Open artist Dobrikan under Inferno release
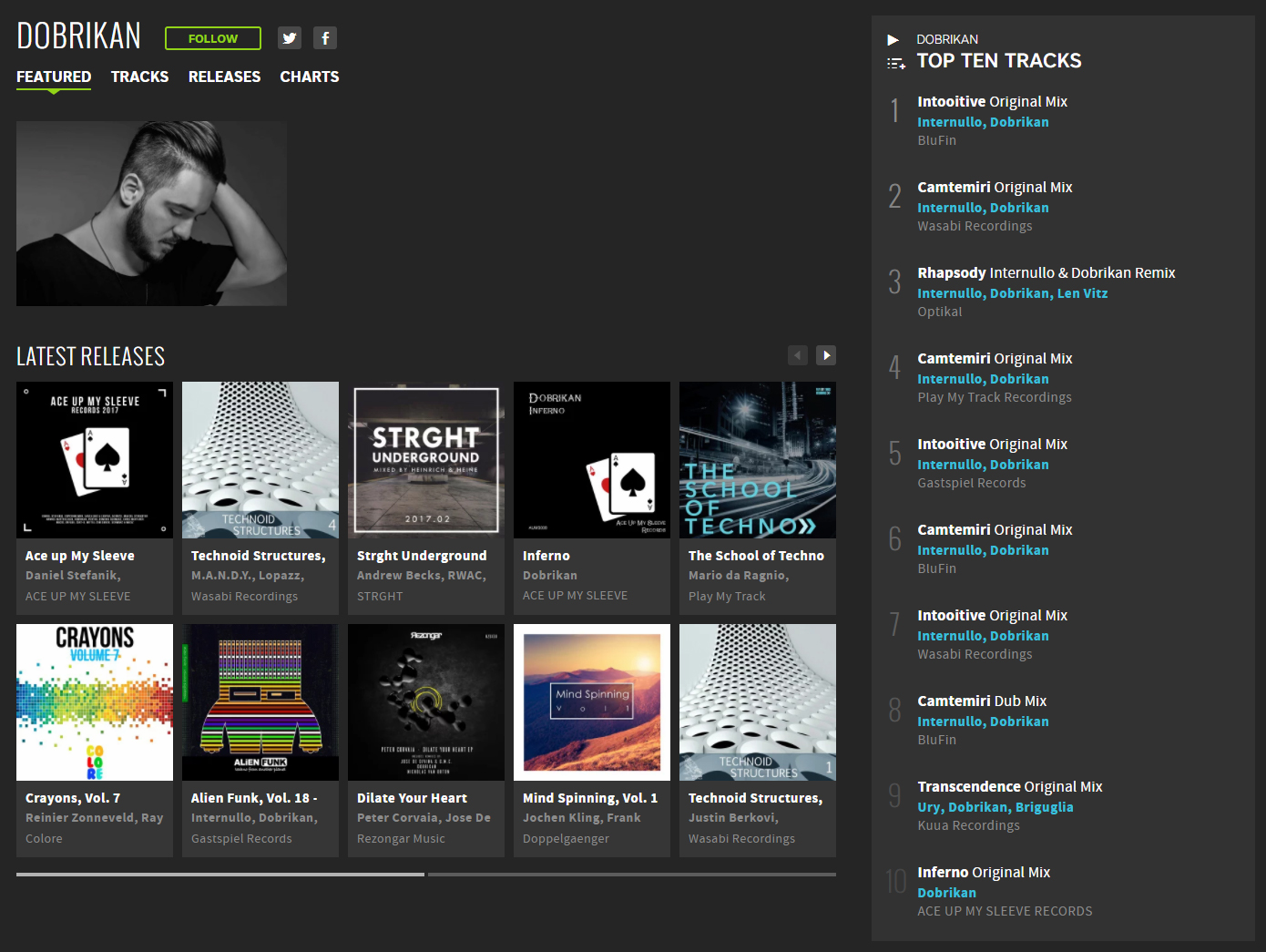 click(550, 576)
